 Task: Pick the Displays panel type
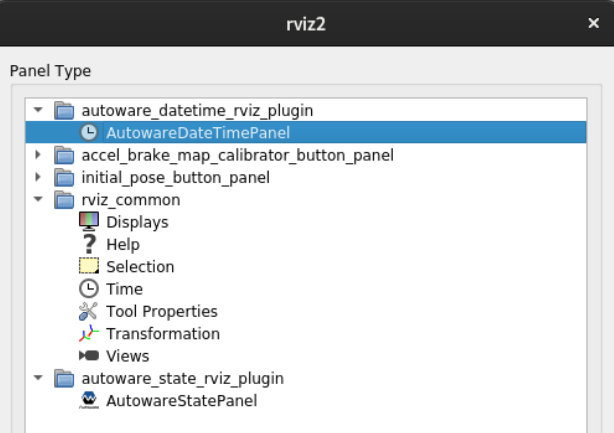[137, 222]
